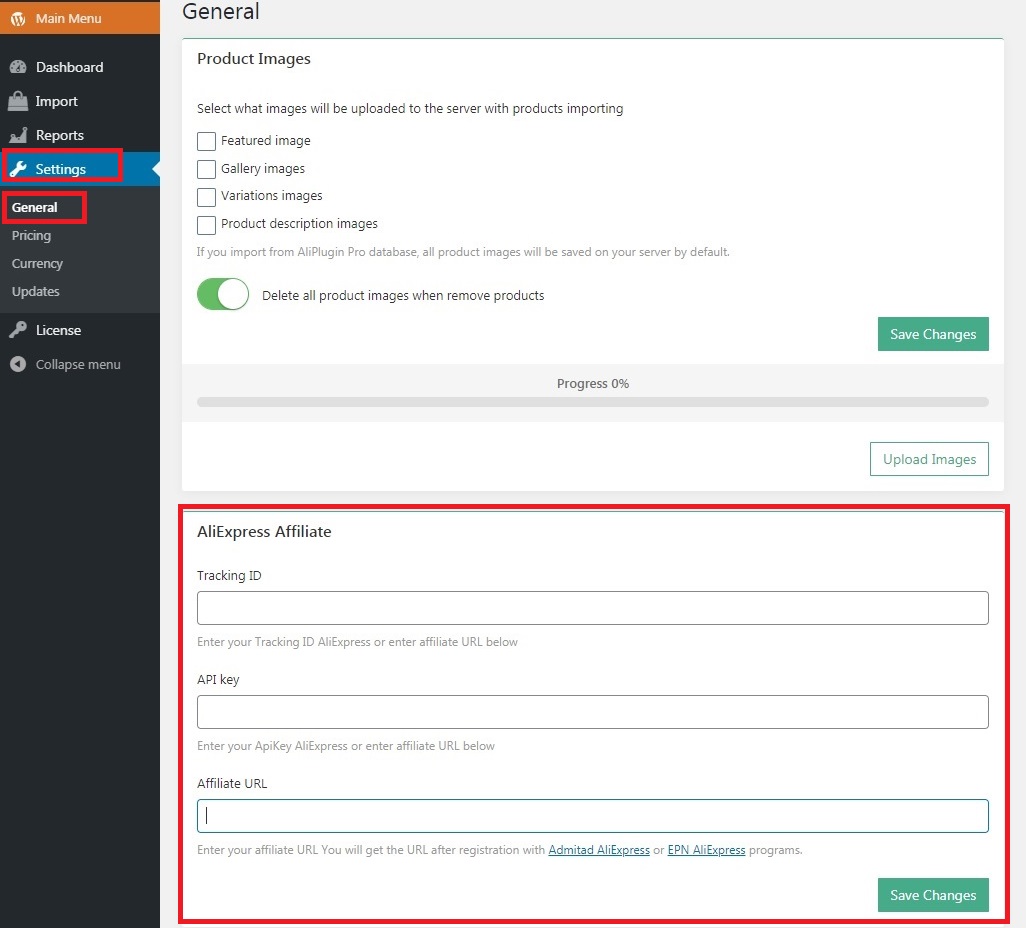Click the Settings wrench icon
The height and width of the screenshot is (928, 1026).
[x=18, y=169]
